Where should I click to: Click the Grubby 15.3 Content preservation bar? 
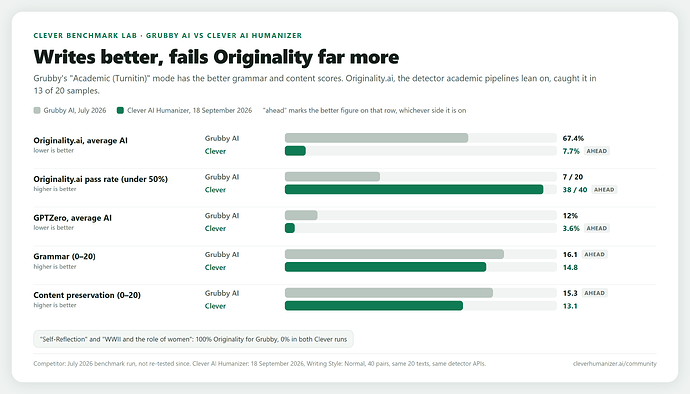[x=389, y=293]
